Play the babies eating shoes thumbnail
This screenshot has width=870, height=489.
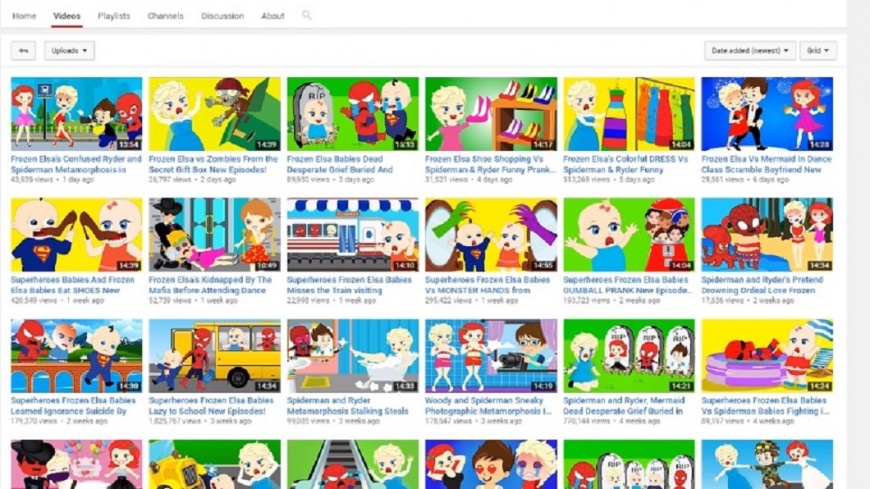coord(77,234)
